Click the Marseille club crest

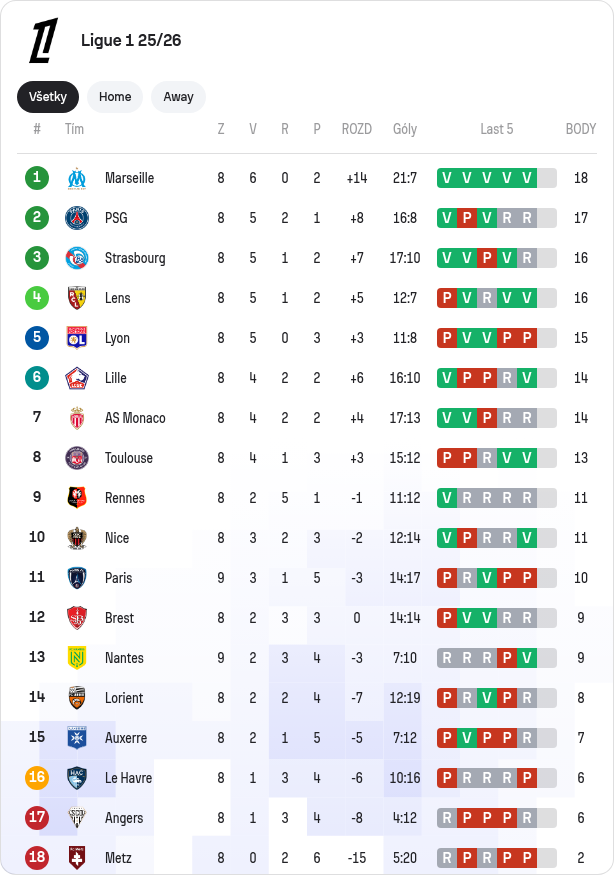click(77, 178)
